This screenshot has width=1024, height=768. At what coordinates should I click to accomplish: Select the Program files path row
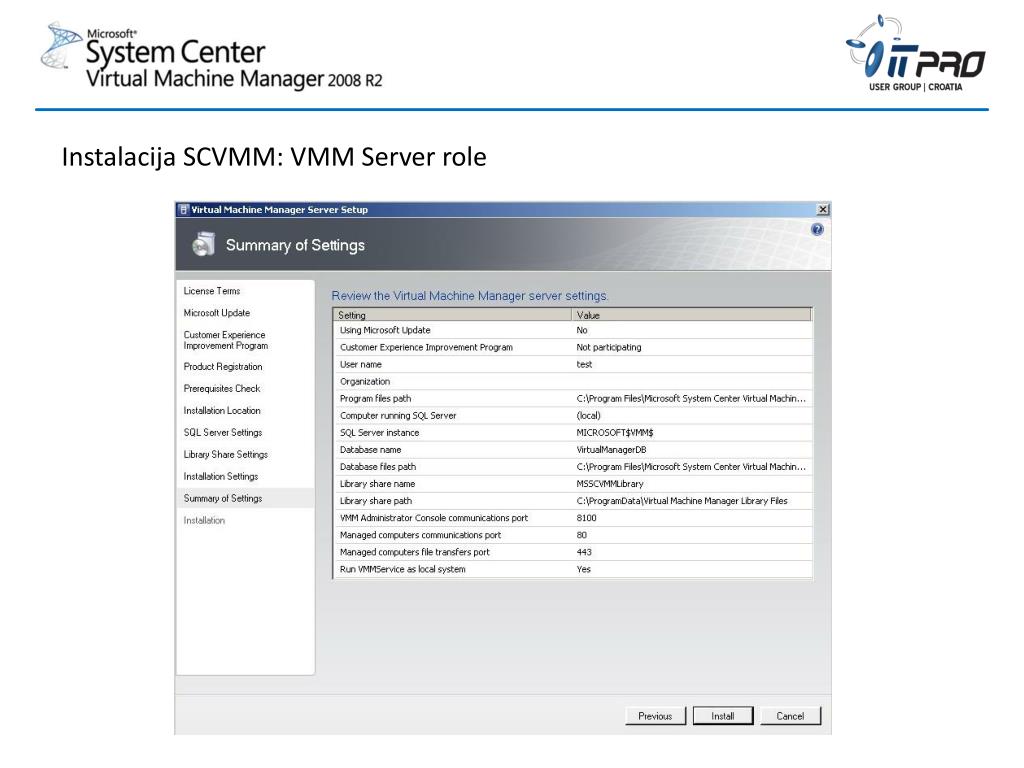coord(573,398)
